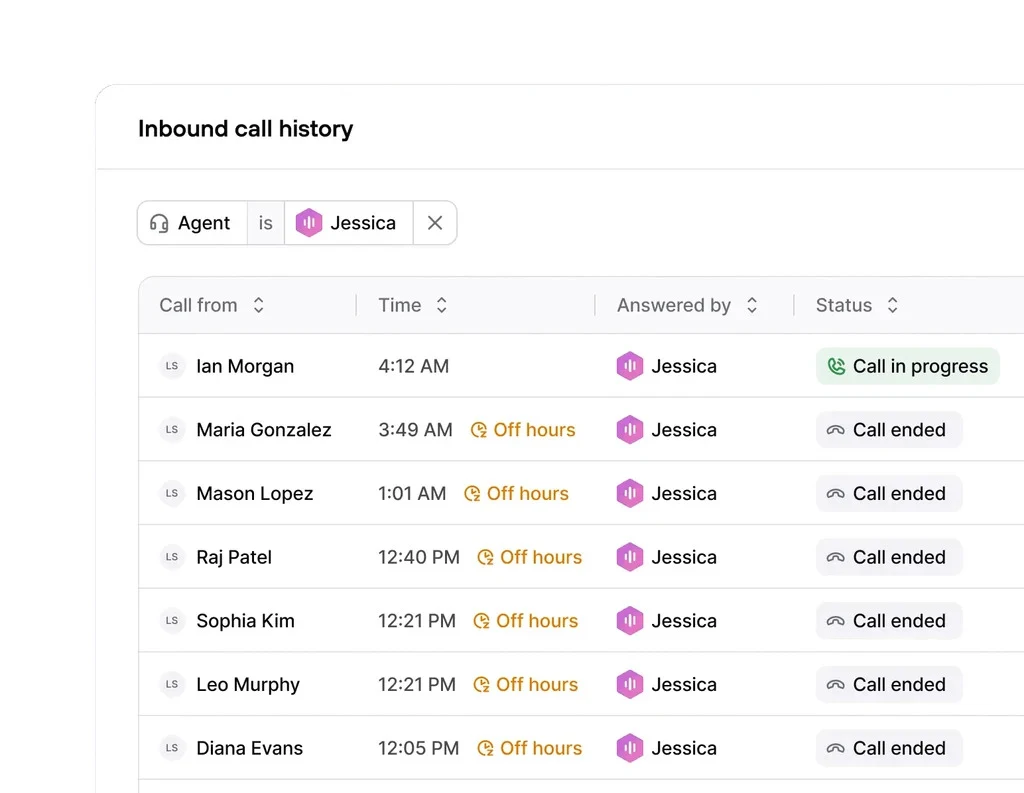The image size is (1024, 793).
Task: Click LS avatar next to Maria Gonzalez
Action: [172, 429]
